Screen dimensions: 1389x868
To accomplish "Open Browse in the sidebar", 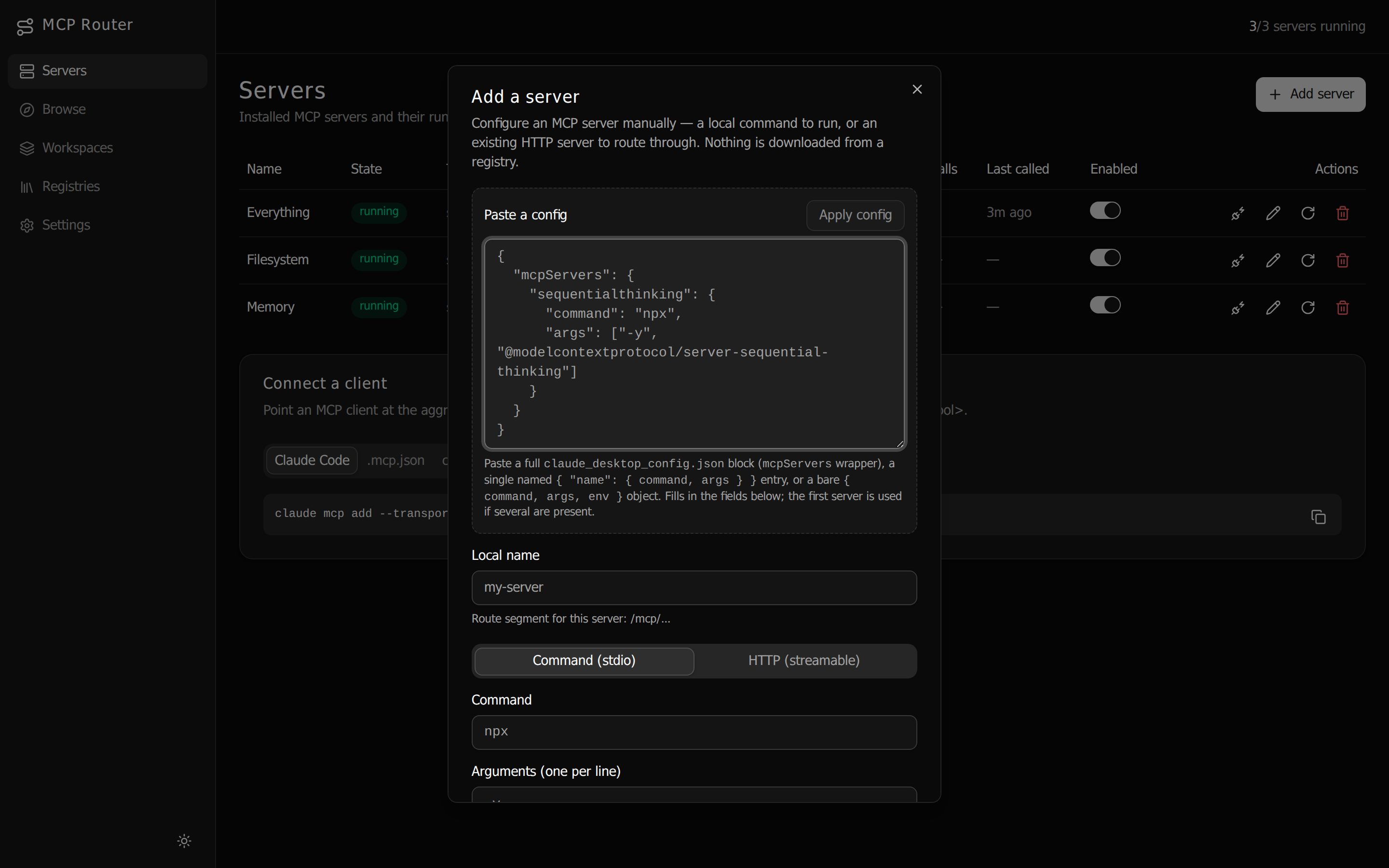I will click(108, 109).
